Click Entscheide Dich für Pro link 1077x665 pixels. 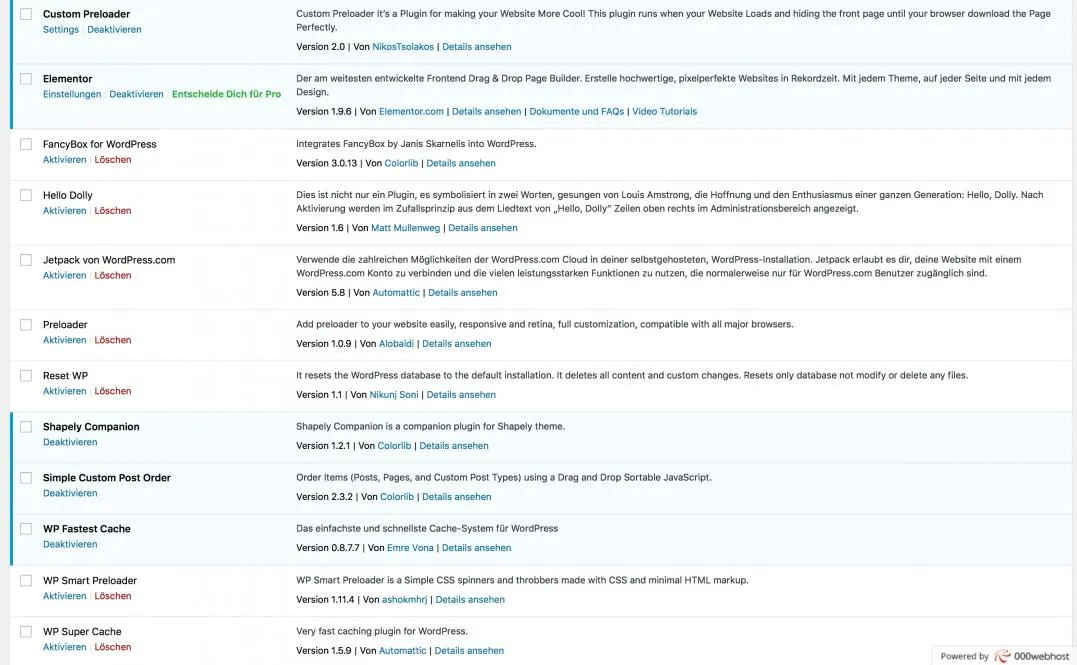(x=226, y=94)
